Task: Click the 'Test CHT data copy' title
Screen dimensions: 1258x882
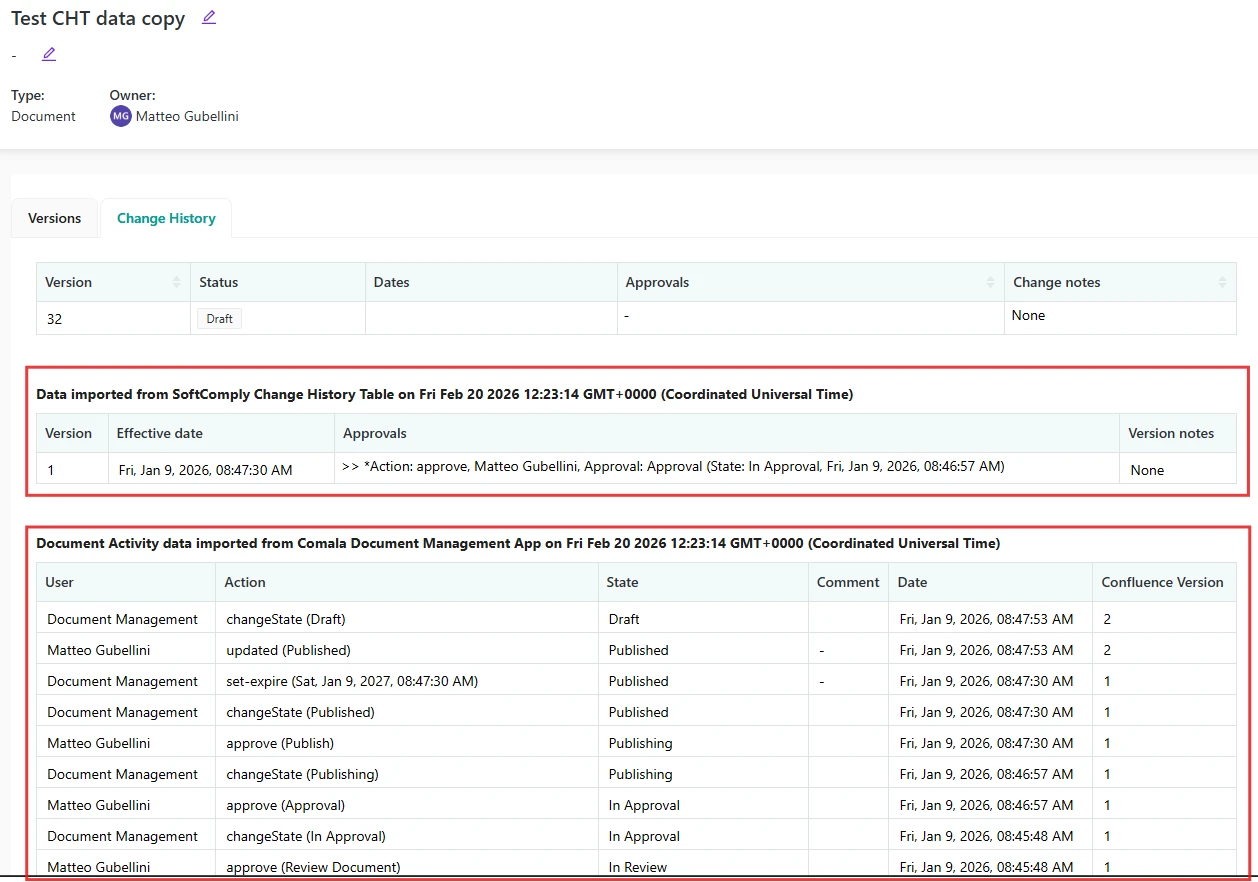Action: [x=98, y=19]
